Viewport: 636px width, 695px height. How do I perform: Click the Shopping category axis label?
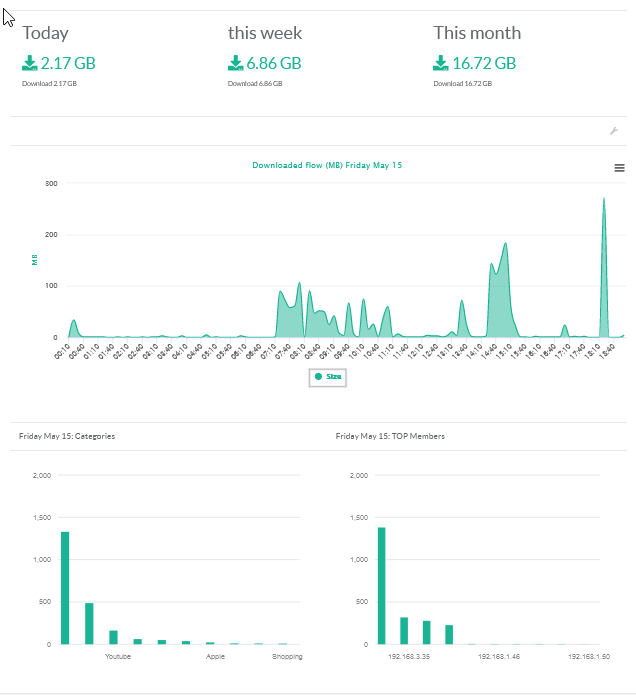point(287,657)
